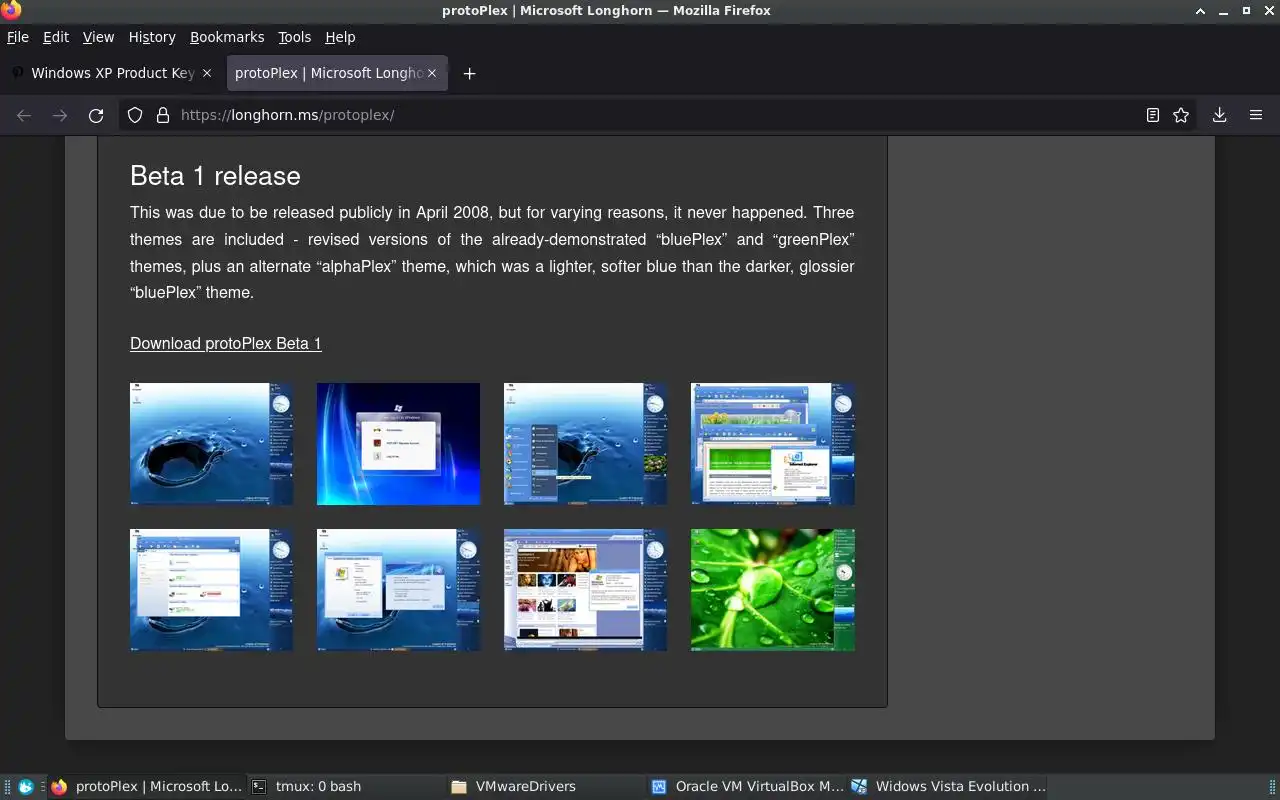Open media library screenshot thumbnail
1280x800 pixels.
pos(585,590)
